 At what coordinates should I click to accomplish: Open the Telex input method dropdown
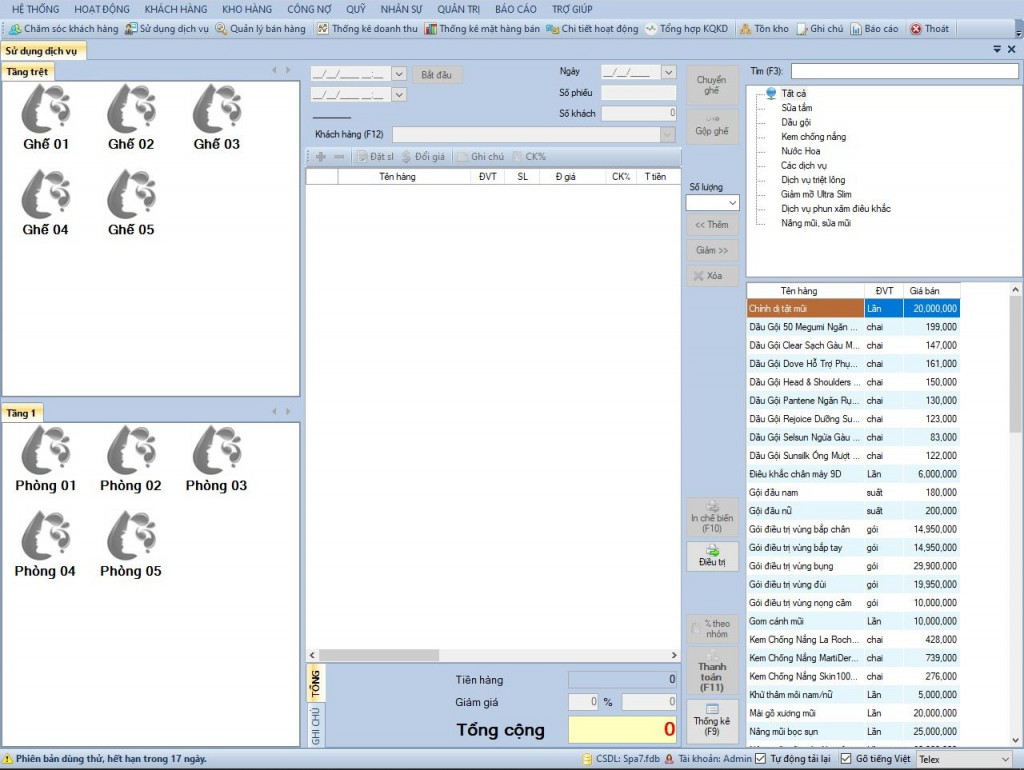point(965,759)
